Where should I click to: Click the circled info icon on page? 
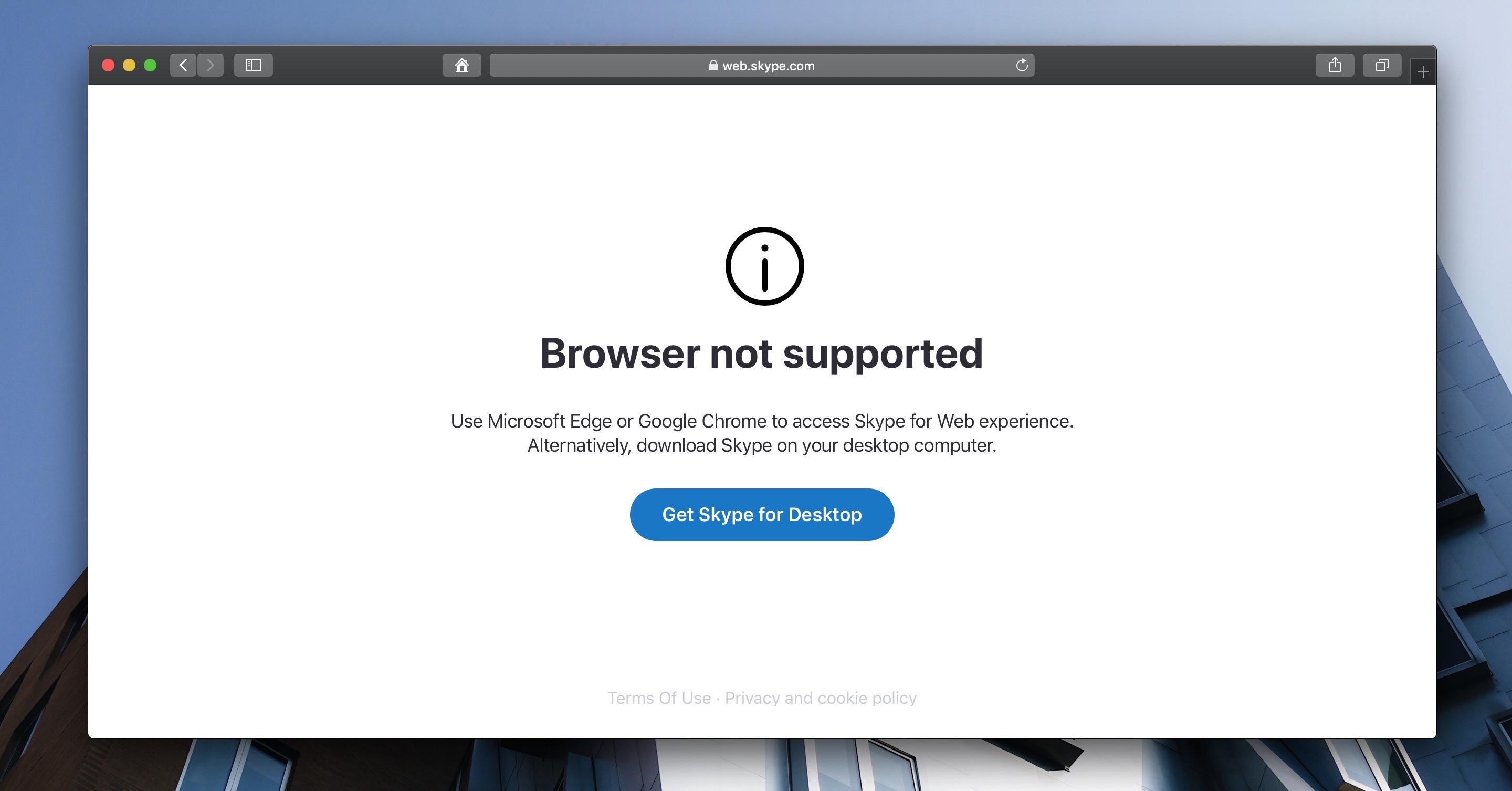[x=764, y=266]
